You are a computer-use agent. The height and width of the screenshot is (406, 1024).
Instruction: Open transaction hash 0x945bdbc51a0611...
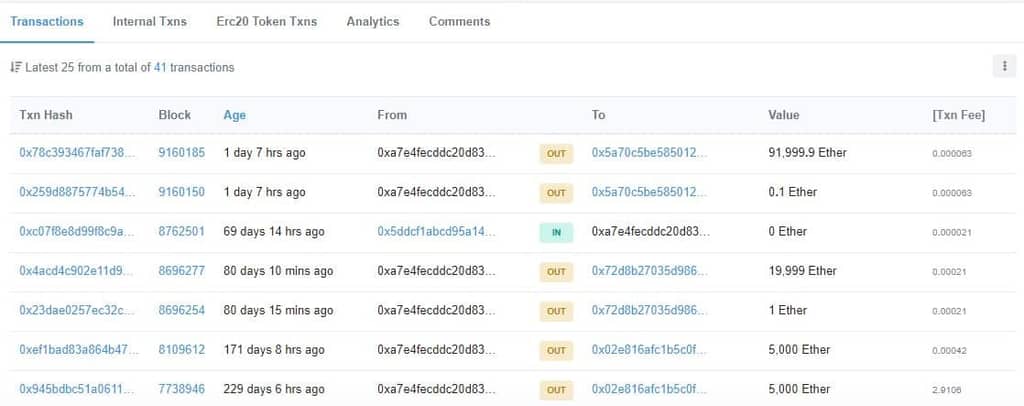point(78,389)
